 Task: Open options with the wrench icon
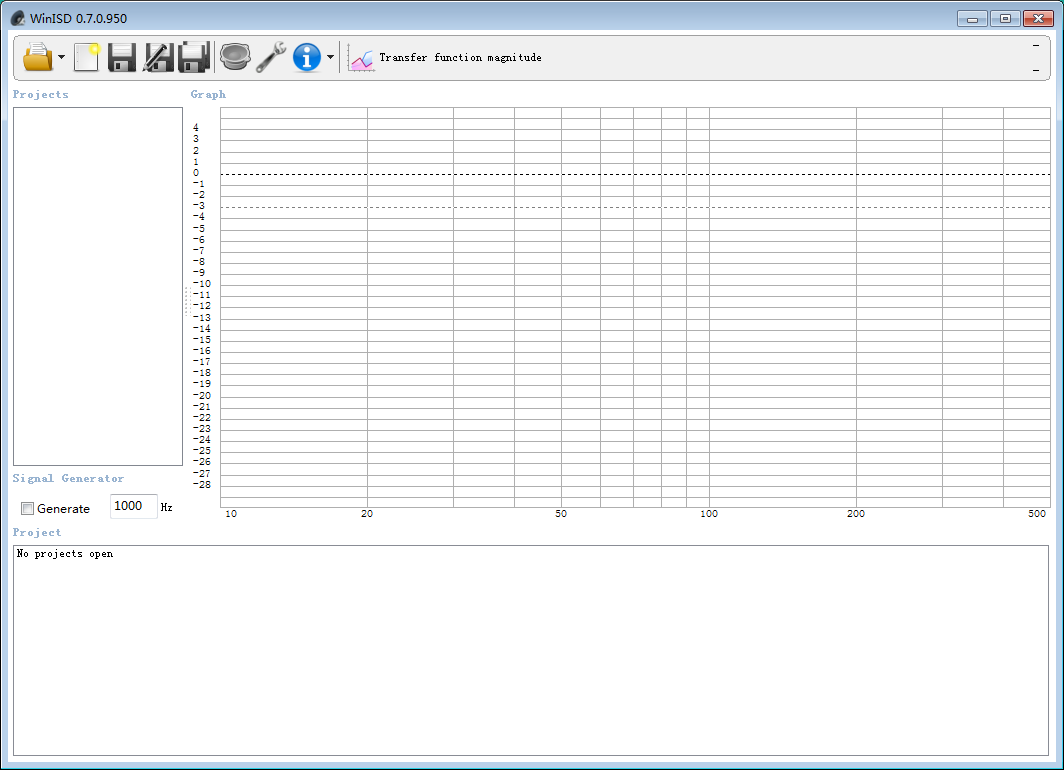pyautogui.click(x=271, y=57)
